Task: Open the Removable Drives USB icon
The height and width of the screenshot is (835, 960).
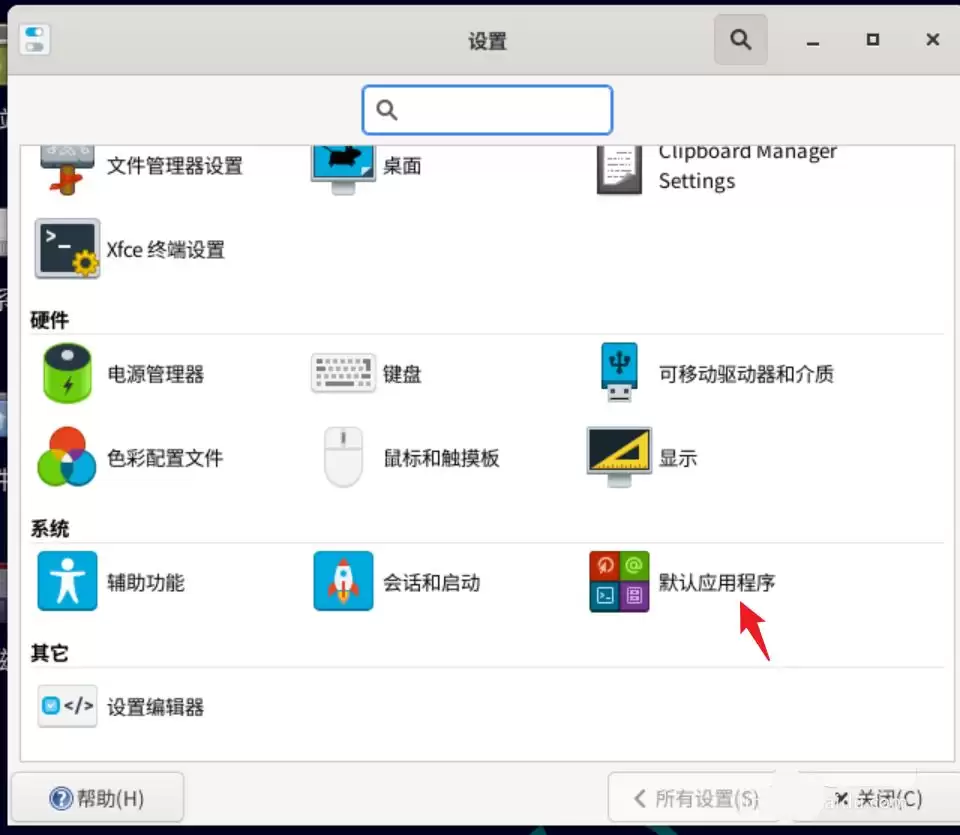Action: (x=619, y=373)
